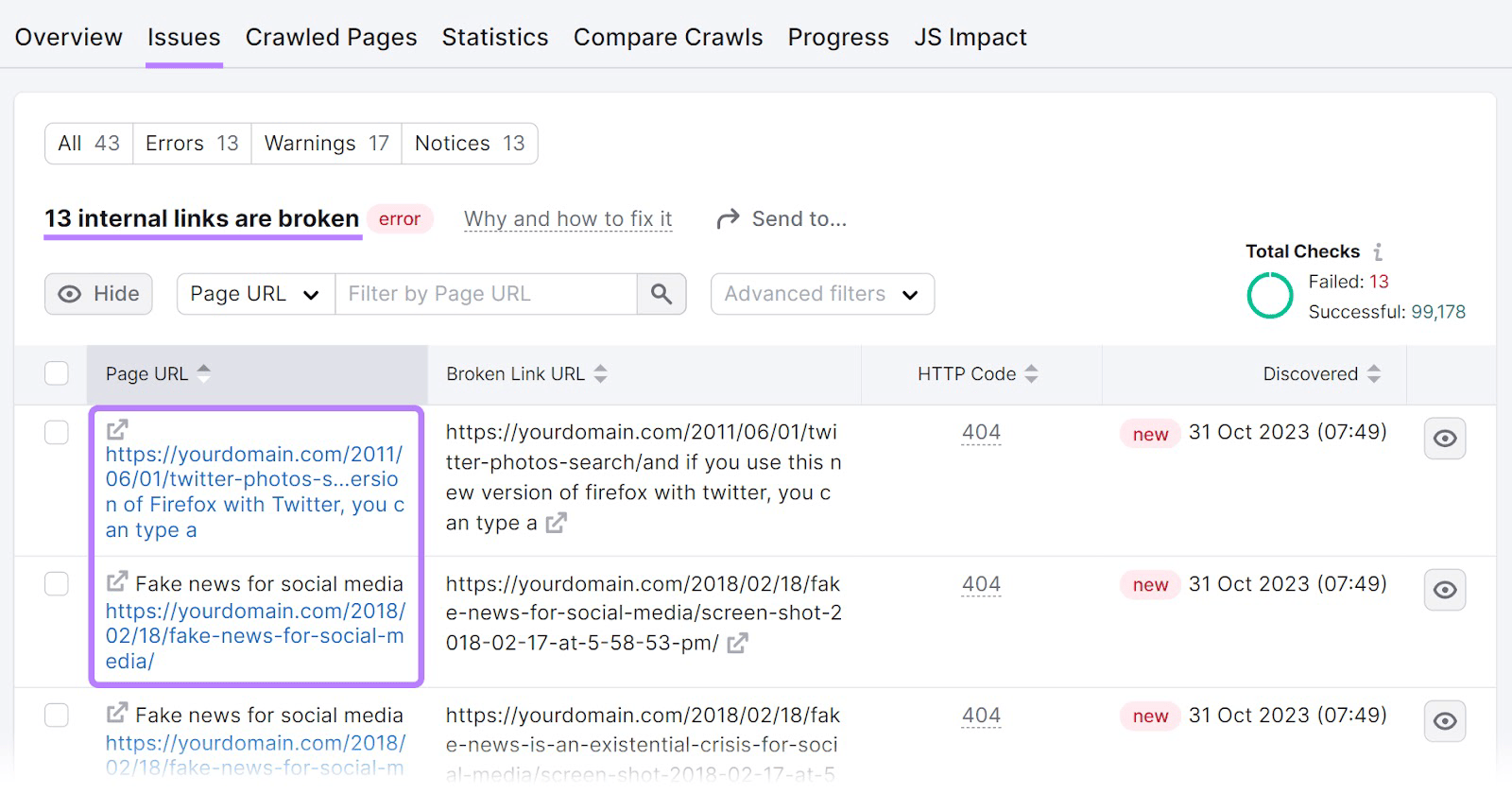1512x794 pixels.
Task: Hide the second row issue with eye icon
Action: coord(1445,590)
